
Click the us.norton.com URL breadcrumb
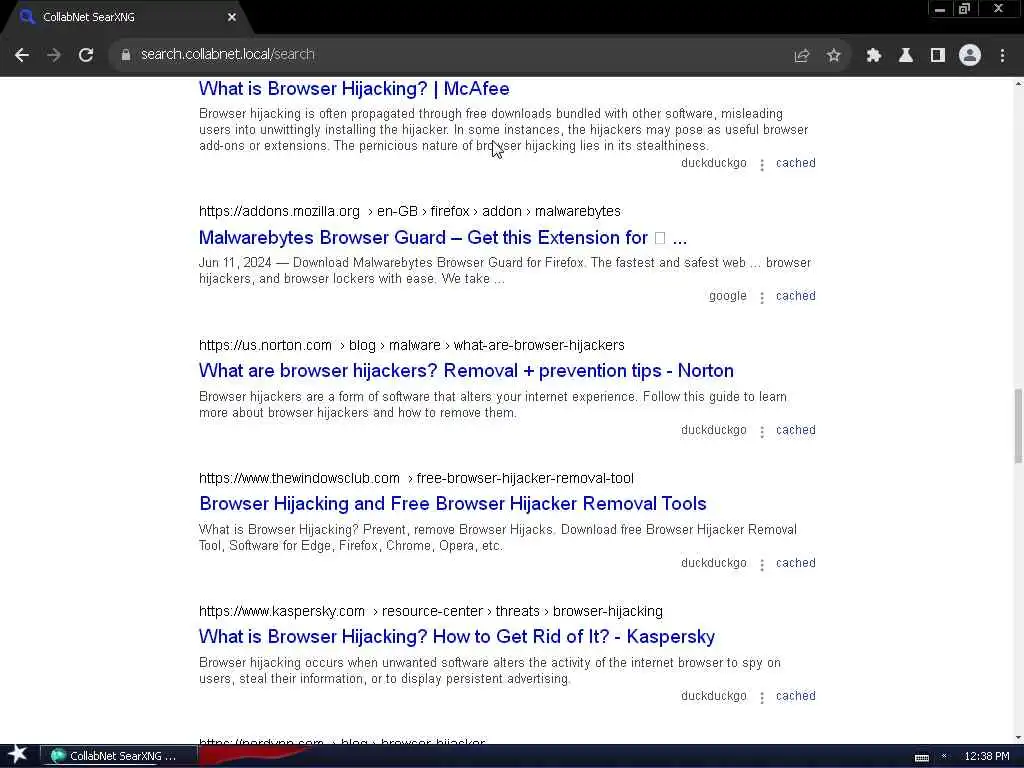411,345
